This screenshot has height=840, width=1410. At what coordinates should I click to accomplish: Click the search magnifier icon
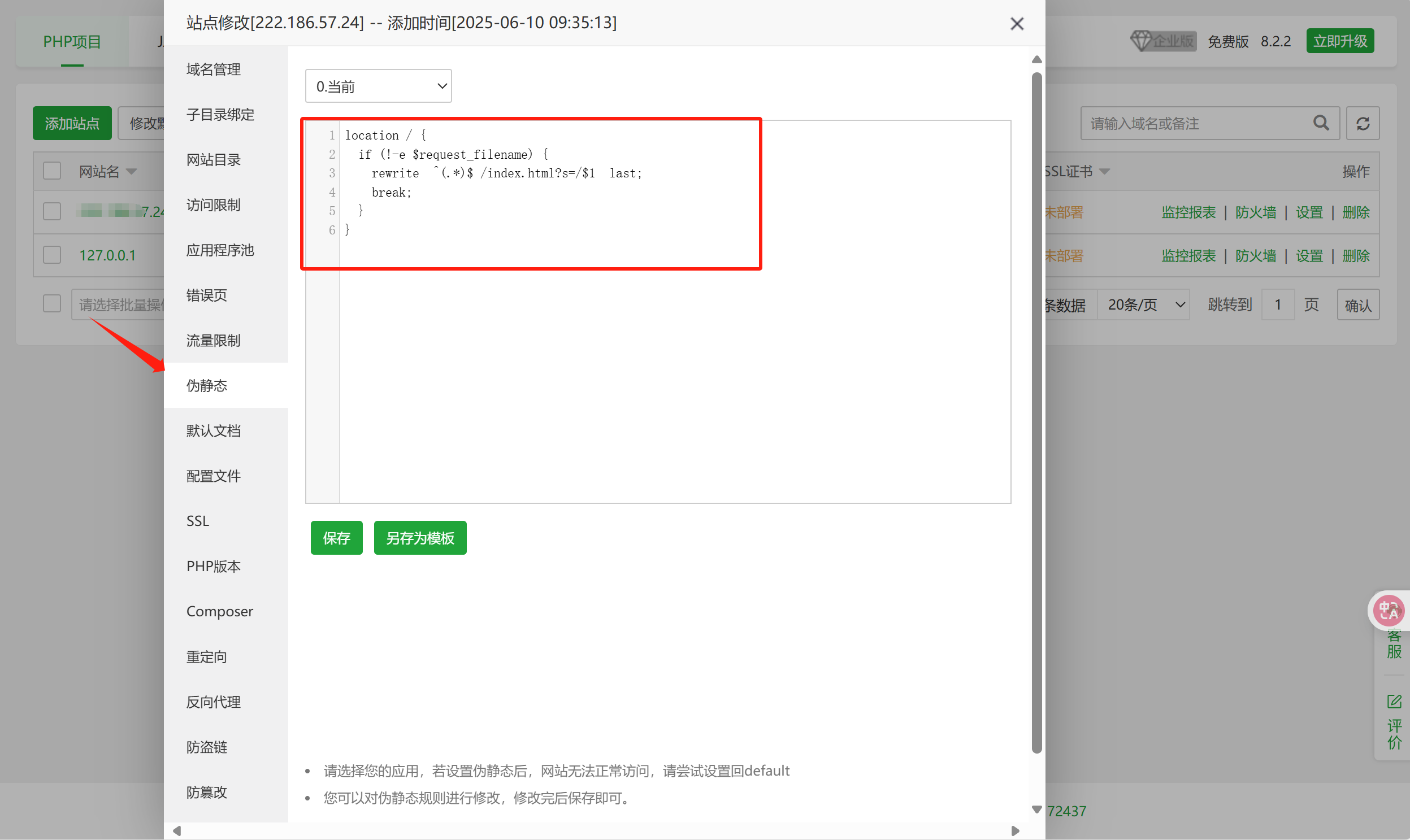point(1321,123)
